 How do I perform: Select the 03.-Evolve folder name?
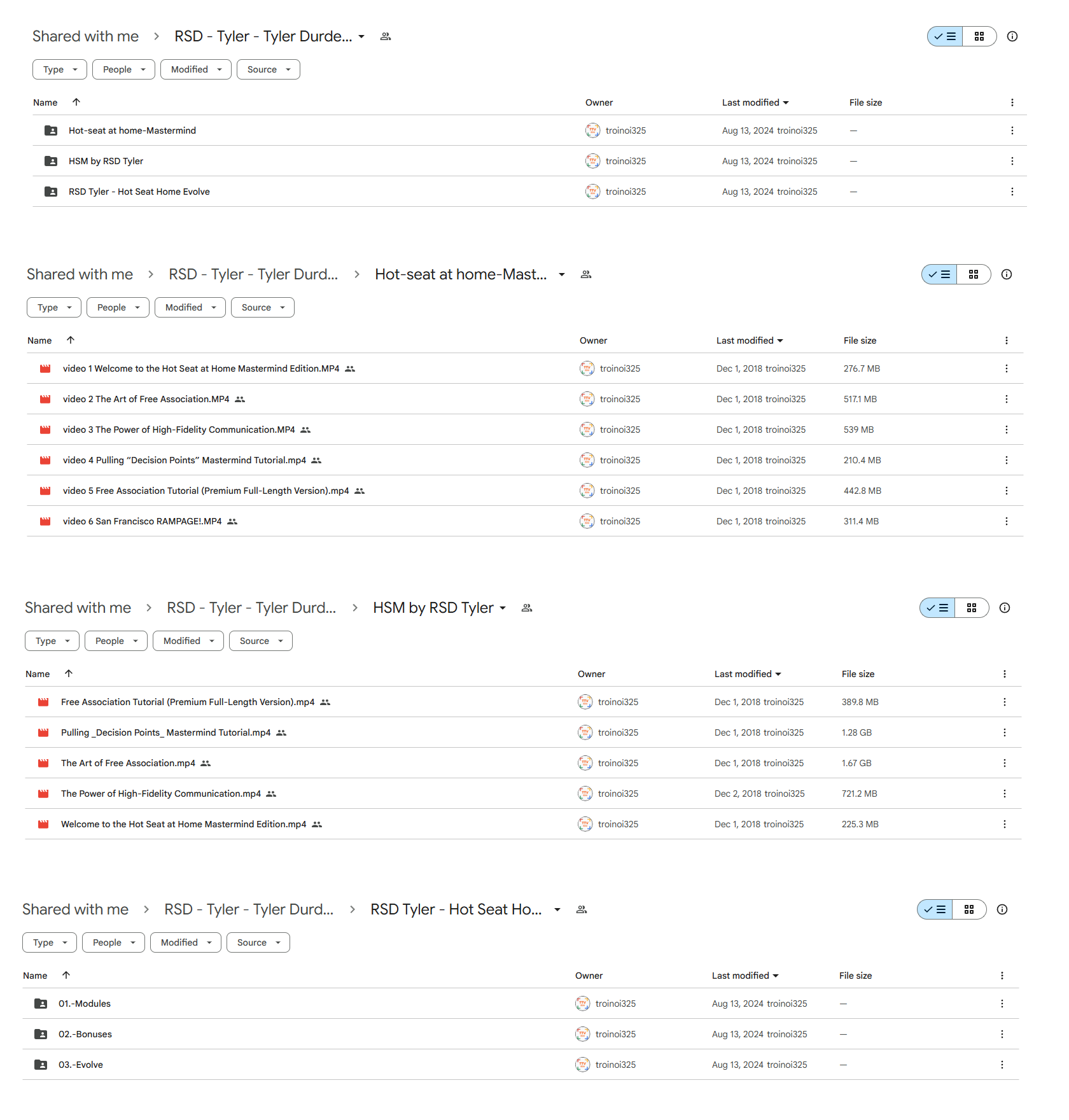point(81,1065)
